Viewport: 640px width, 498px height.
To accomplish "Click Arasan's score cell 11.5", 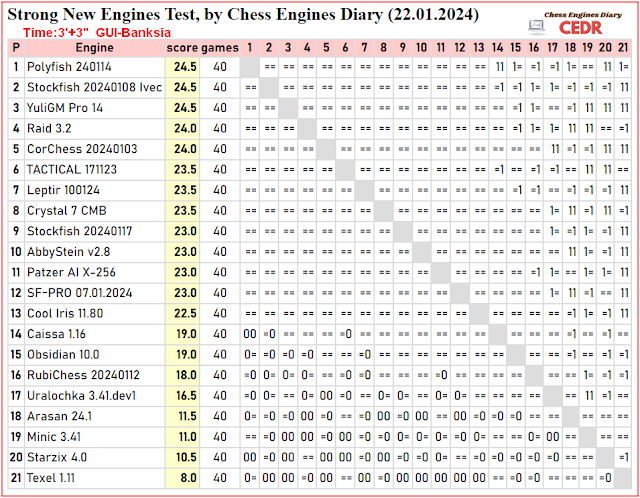I will tap(182, 416).
